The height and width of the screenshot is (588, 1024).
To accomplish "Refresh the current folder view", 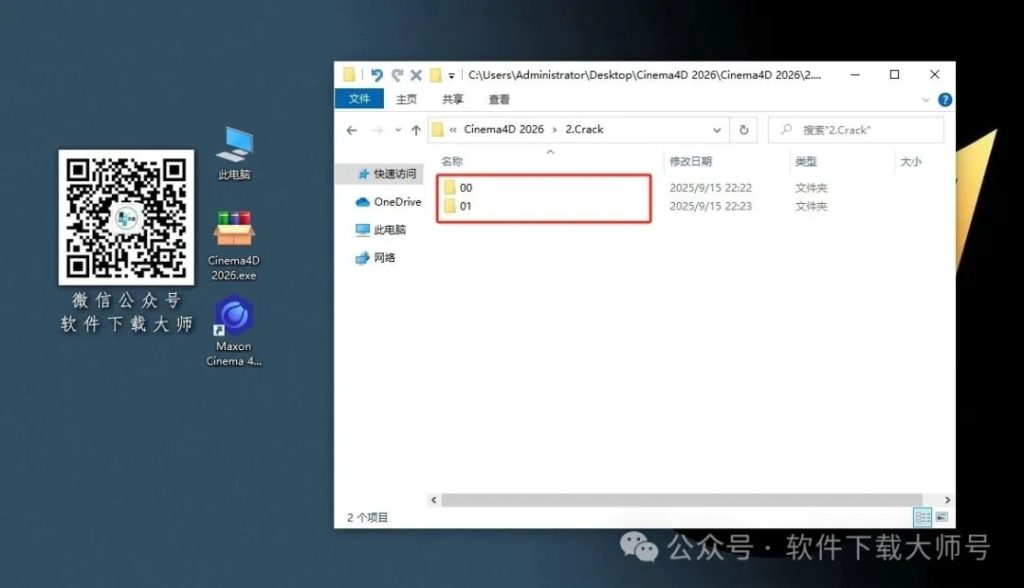I will click(x=743, y=130).
